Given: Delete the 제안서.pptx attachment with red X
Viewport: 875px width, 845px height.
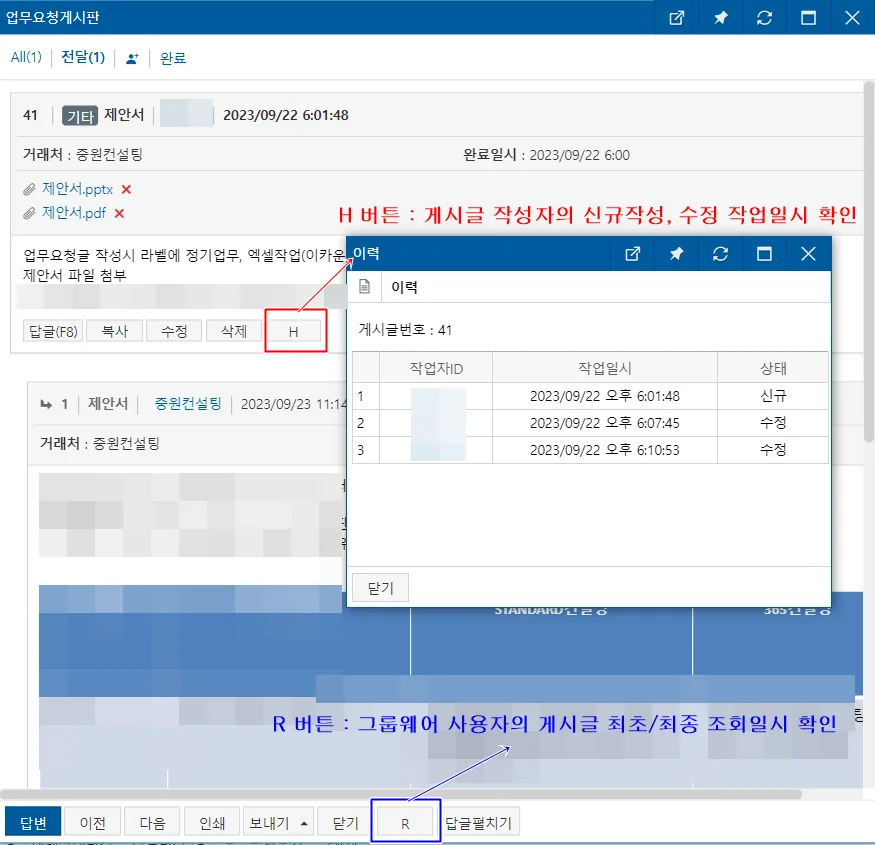Looking at the screenshot, I should (x=127, y=190).
